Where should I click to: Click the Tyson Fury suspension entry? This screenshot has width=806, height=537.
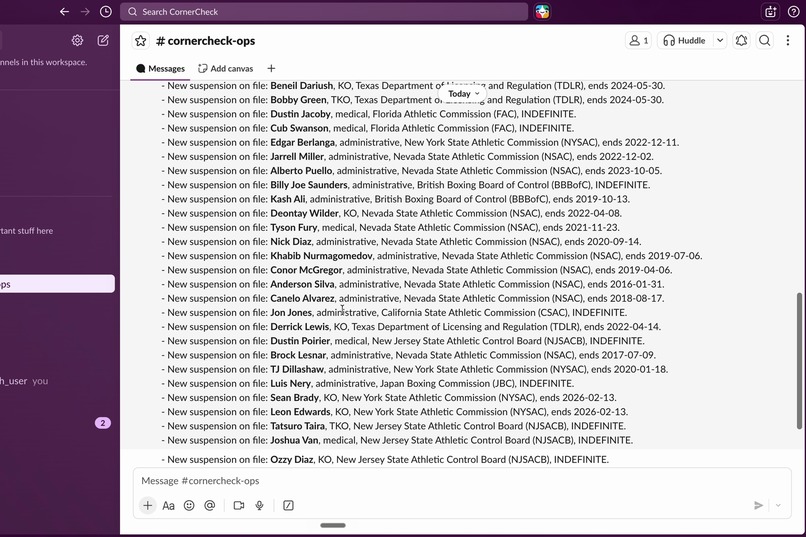tap(390, 227)
